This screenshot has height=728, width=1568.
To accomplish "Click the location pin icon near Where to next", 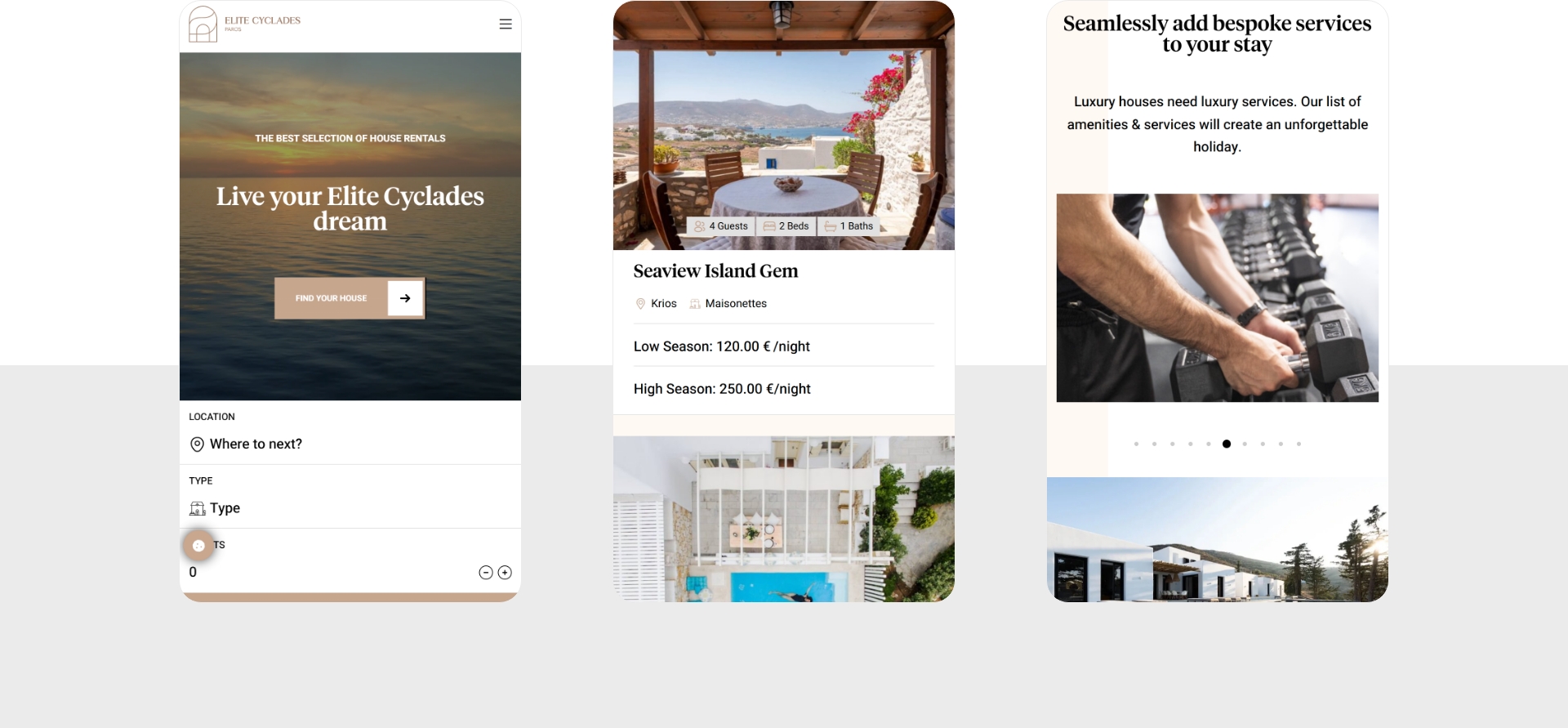I will (x=197, y=444).
